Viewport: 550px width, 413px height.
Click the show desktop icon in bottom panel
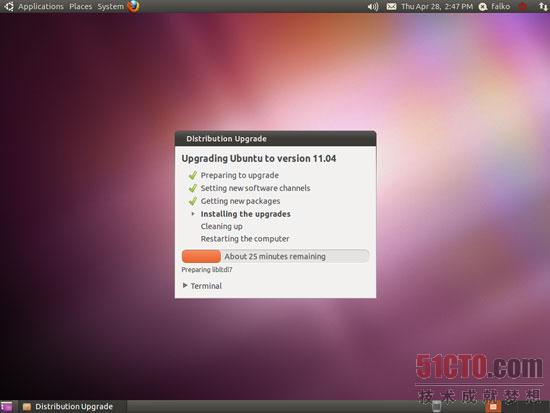(x=6, y=406)
